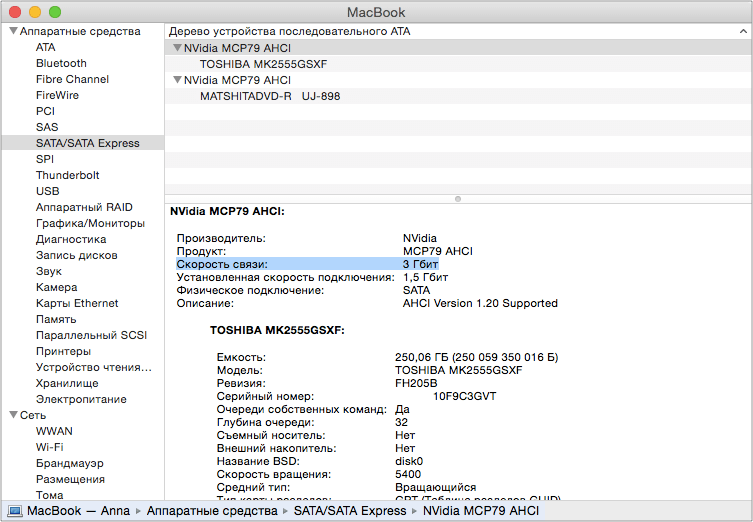Click the queue depth value 32
Screen dimensions: 753x522
click(401, 422)
